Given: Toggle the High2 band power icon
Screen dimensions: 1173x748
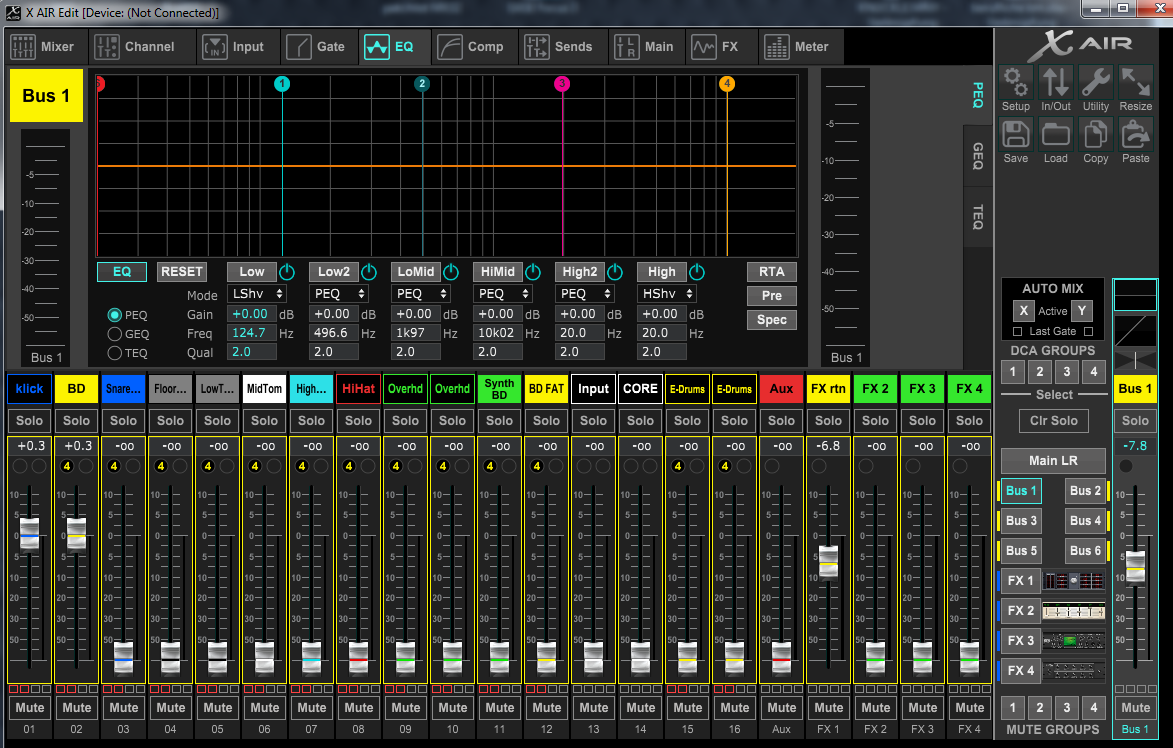Looking at the screenshot, I should tap(615, 272).
